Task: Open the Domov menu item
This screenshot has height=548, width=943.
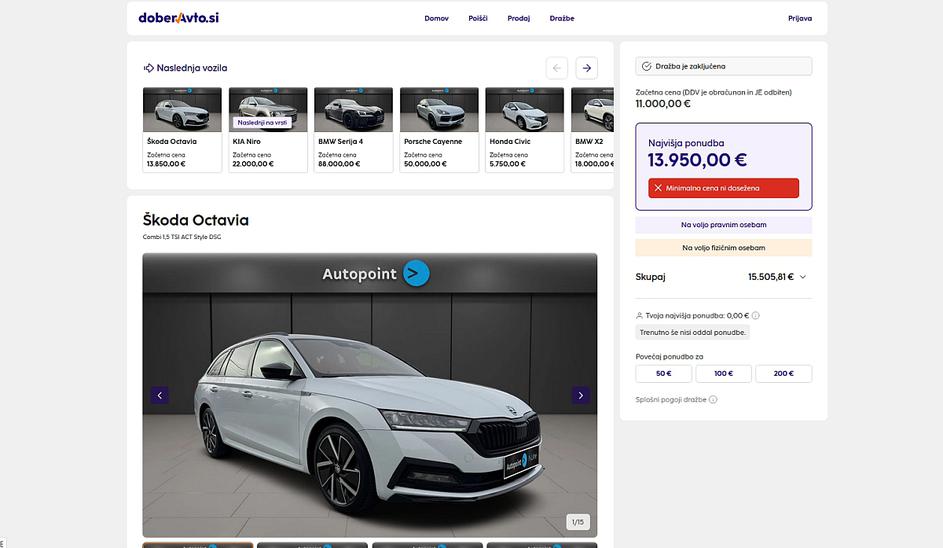Action: tap(436, 18)
